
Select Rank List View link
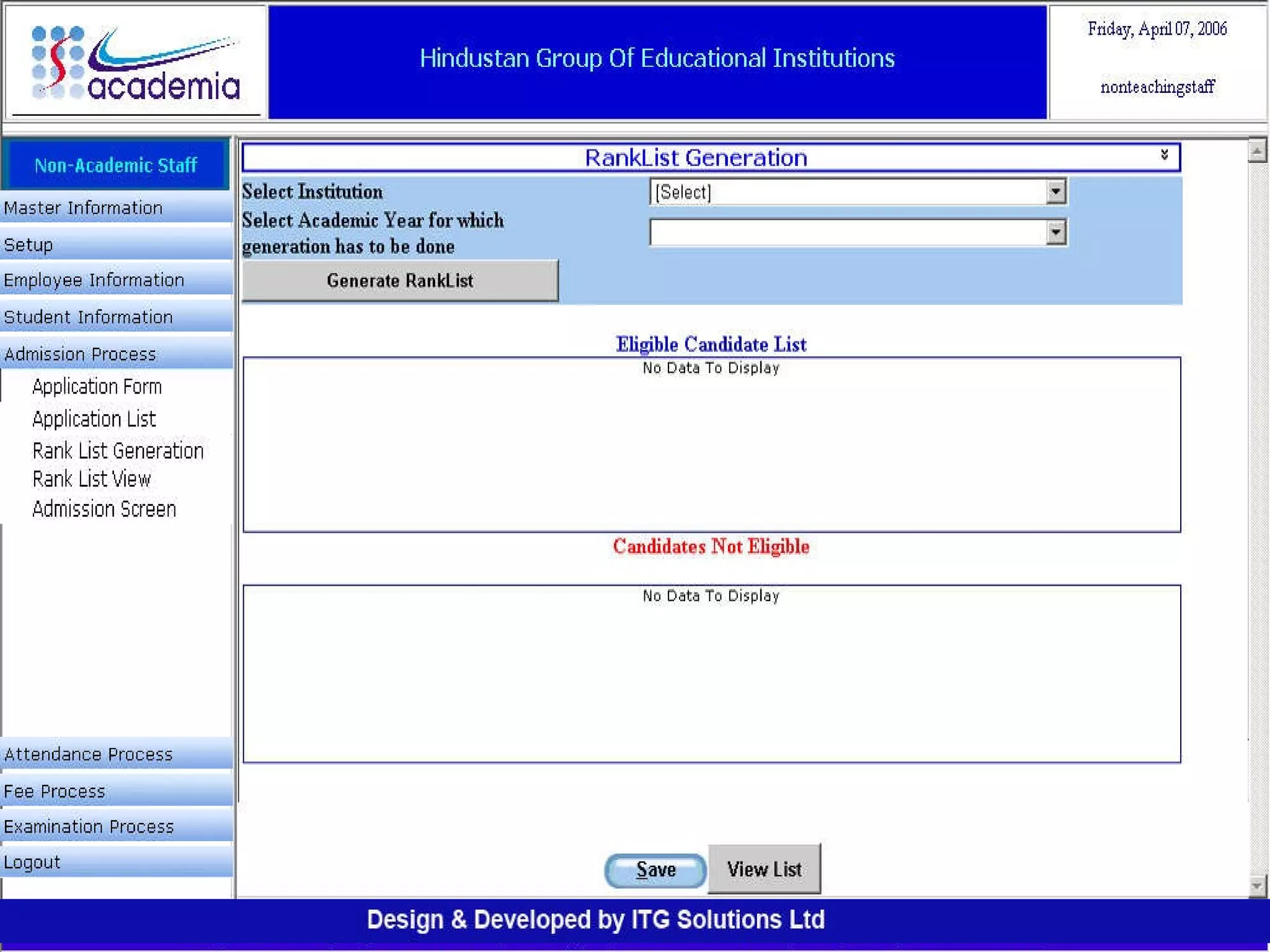pyautogui.click(x=91, y=479)
